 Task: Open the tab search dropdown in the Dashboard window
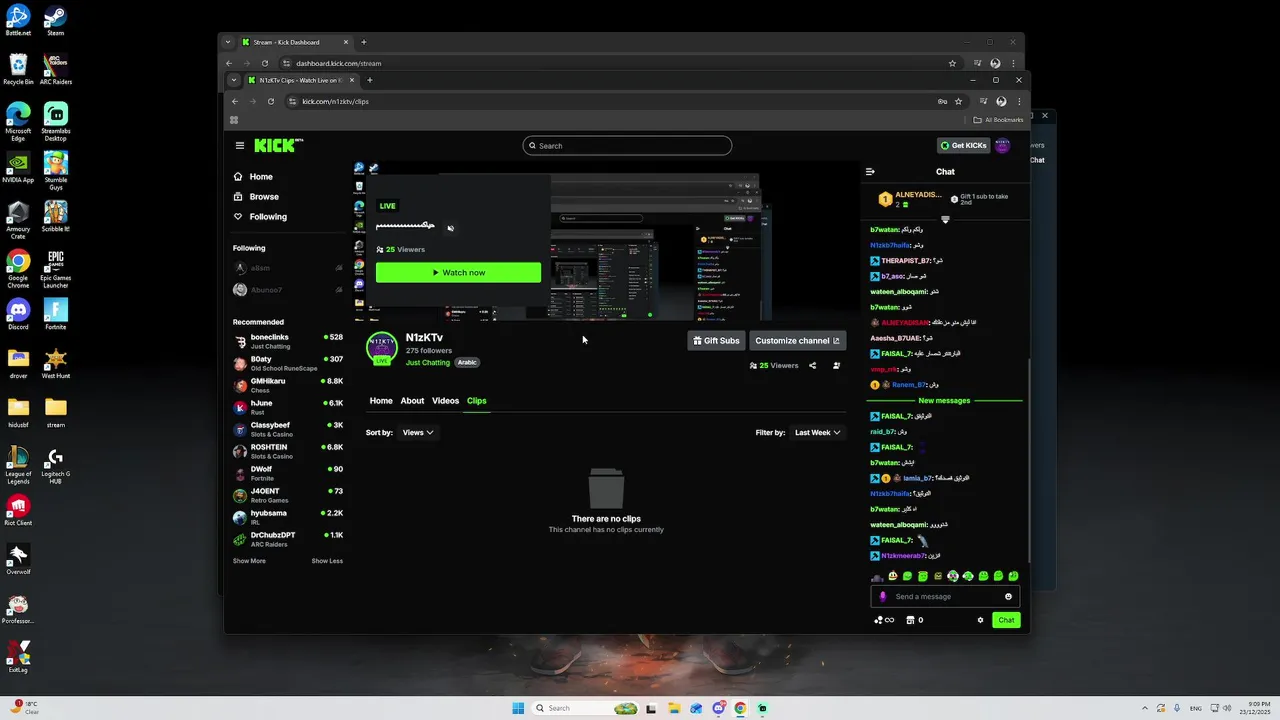[228, 42]
